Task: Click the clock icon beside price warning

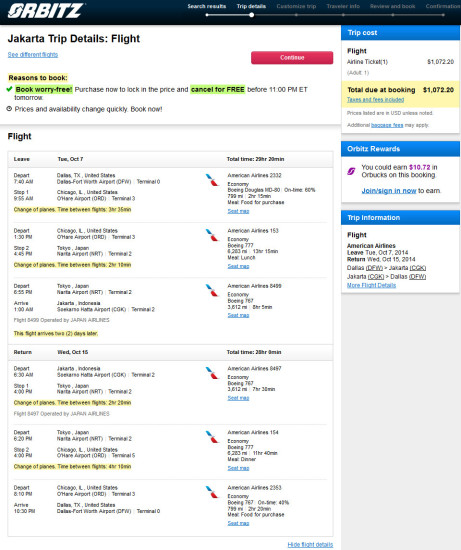Action: click(x=9, y=109)
